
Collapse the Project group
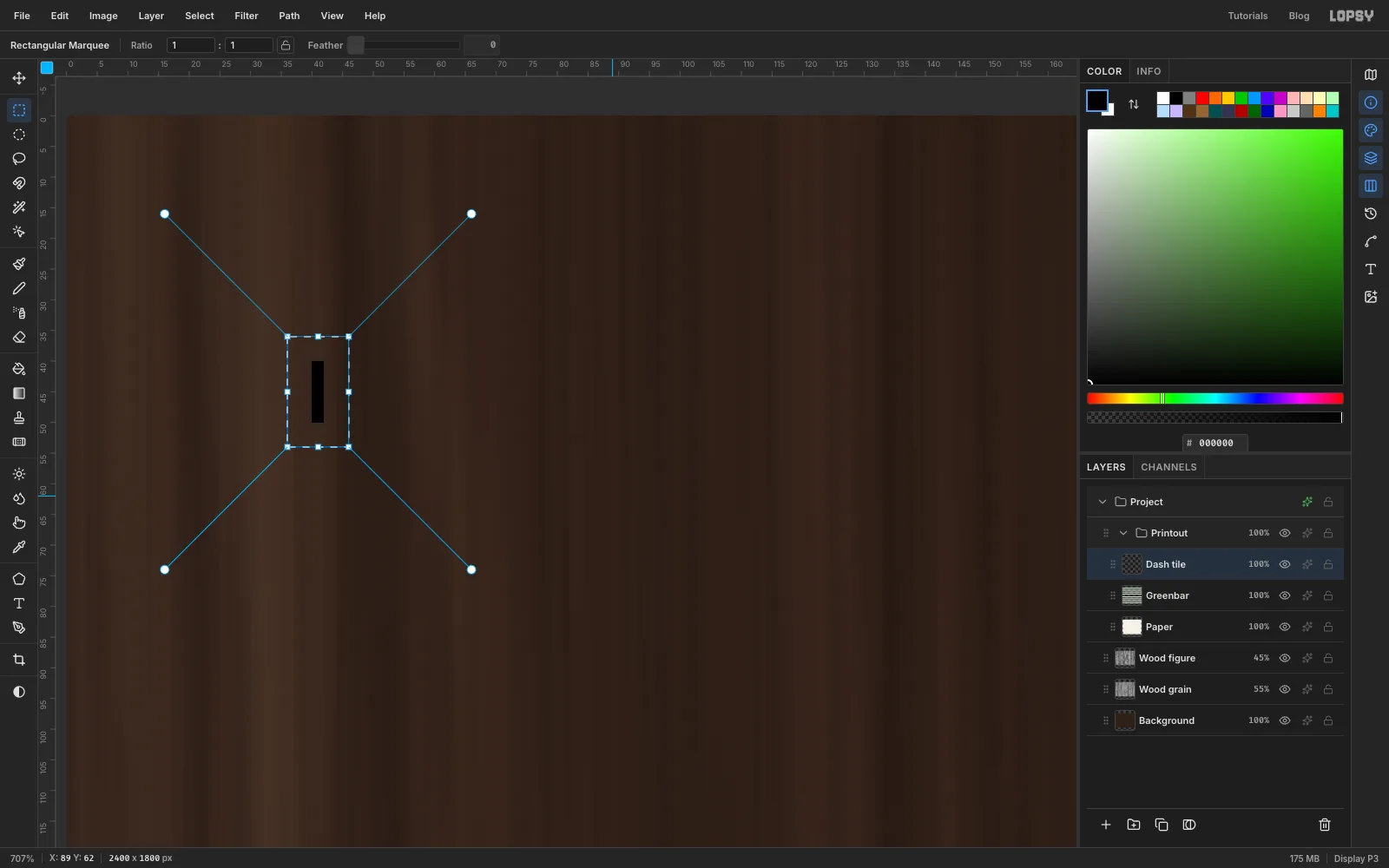(1103, 502)
